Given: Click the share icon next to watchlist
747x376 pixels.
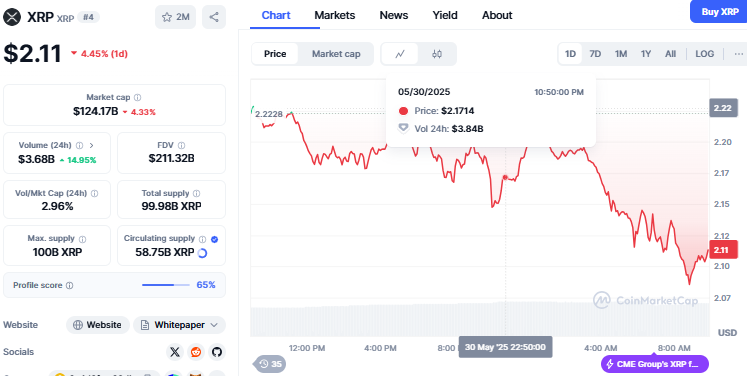Looking at the screenshot, I should pyautogui.click(x=214, y=17).
